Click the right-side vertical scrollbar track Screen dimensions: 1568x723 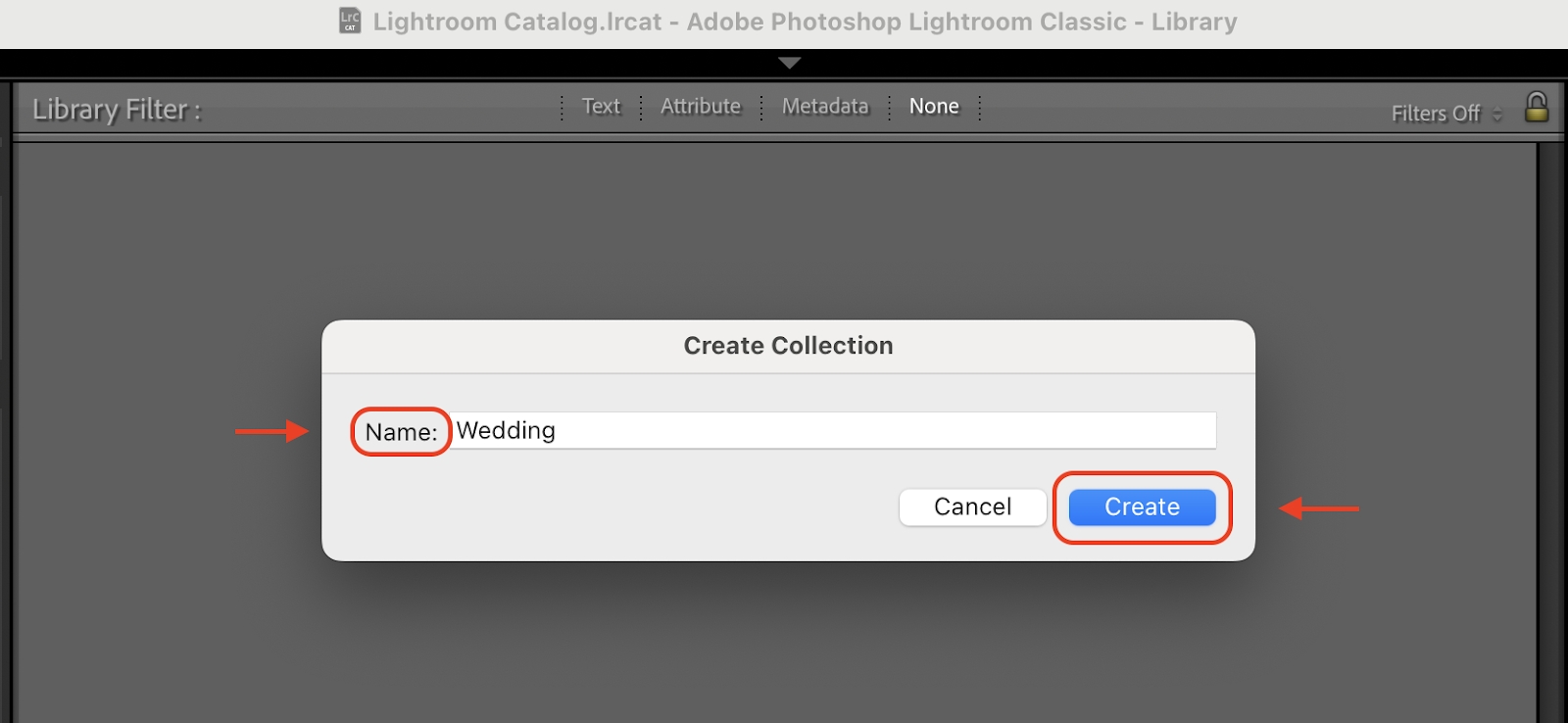tap(1548, 431)
